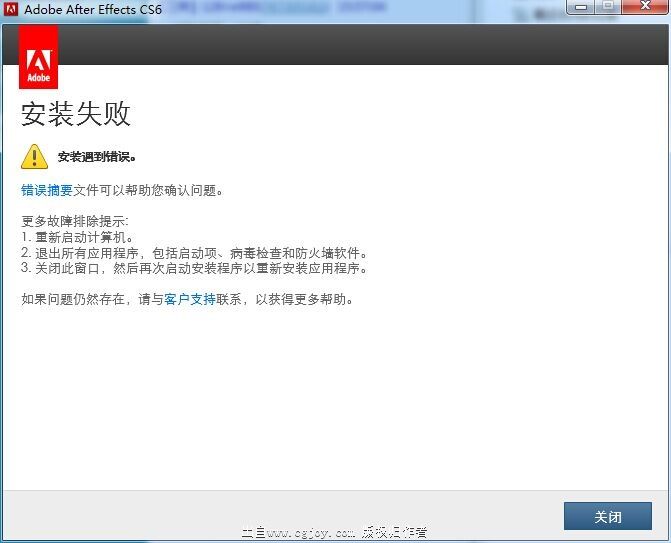671x543 pixels.
Task: Click the line 1. 重新启动计算机。
Action: 77,237
